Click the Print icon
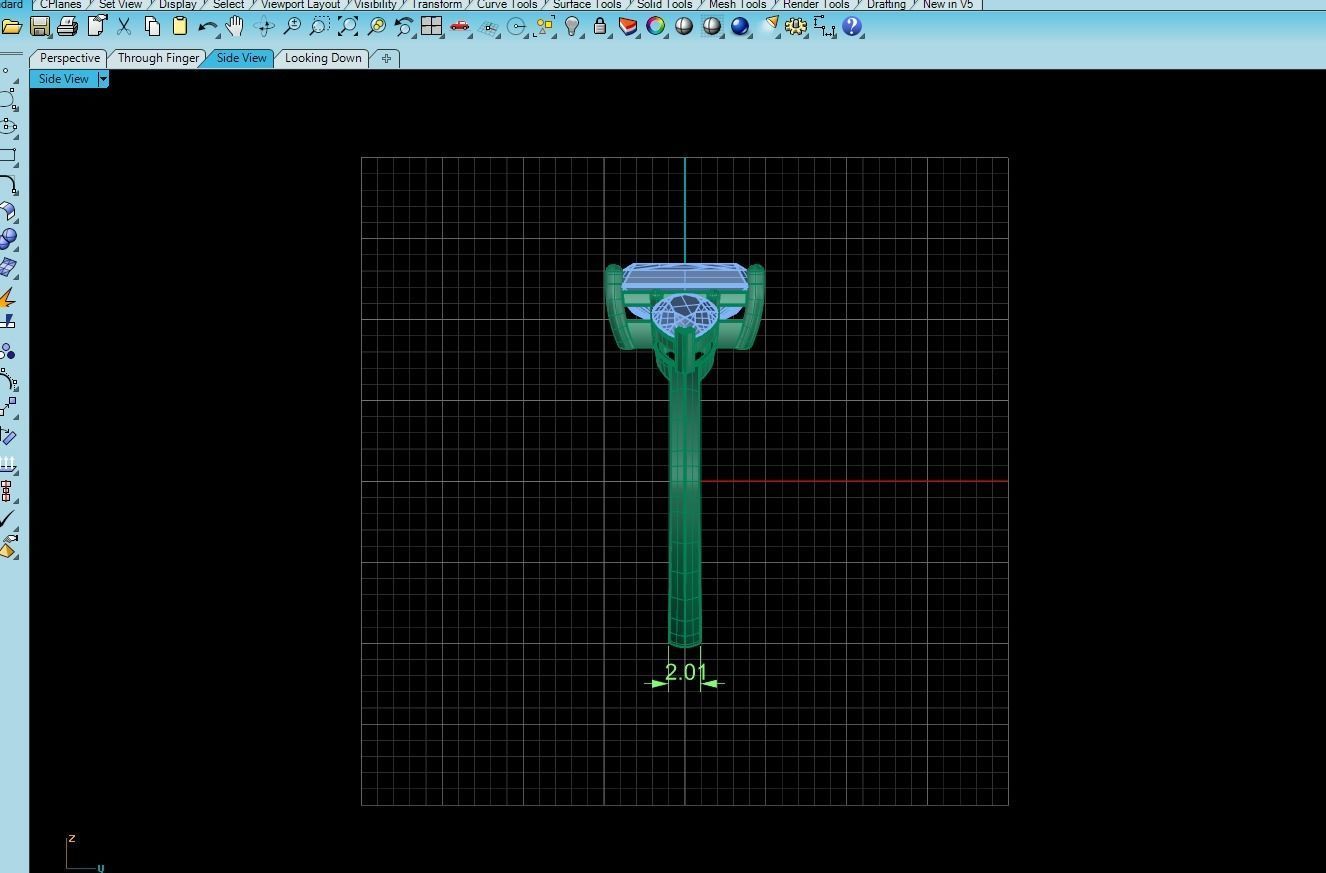 (68, 27)
